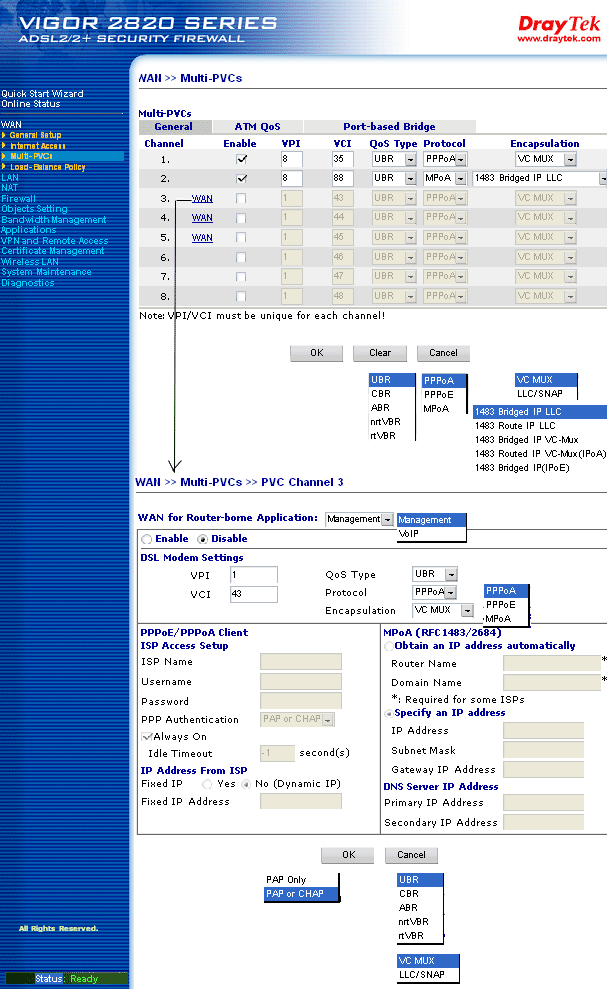This screenshot has width=607, height=992.
Task: Select PAP Only authentication option
Action: click(x=301, y=879)
